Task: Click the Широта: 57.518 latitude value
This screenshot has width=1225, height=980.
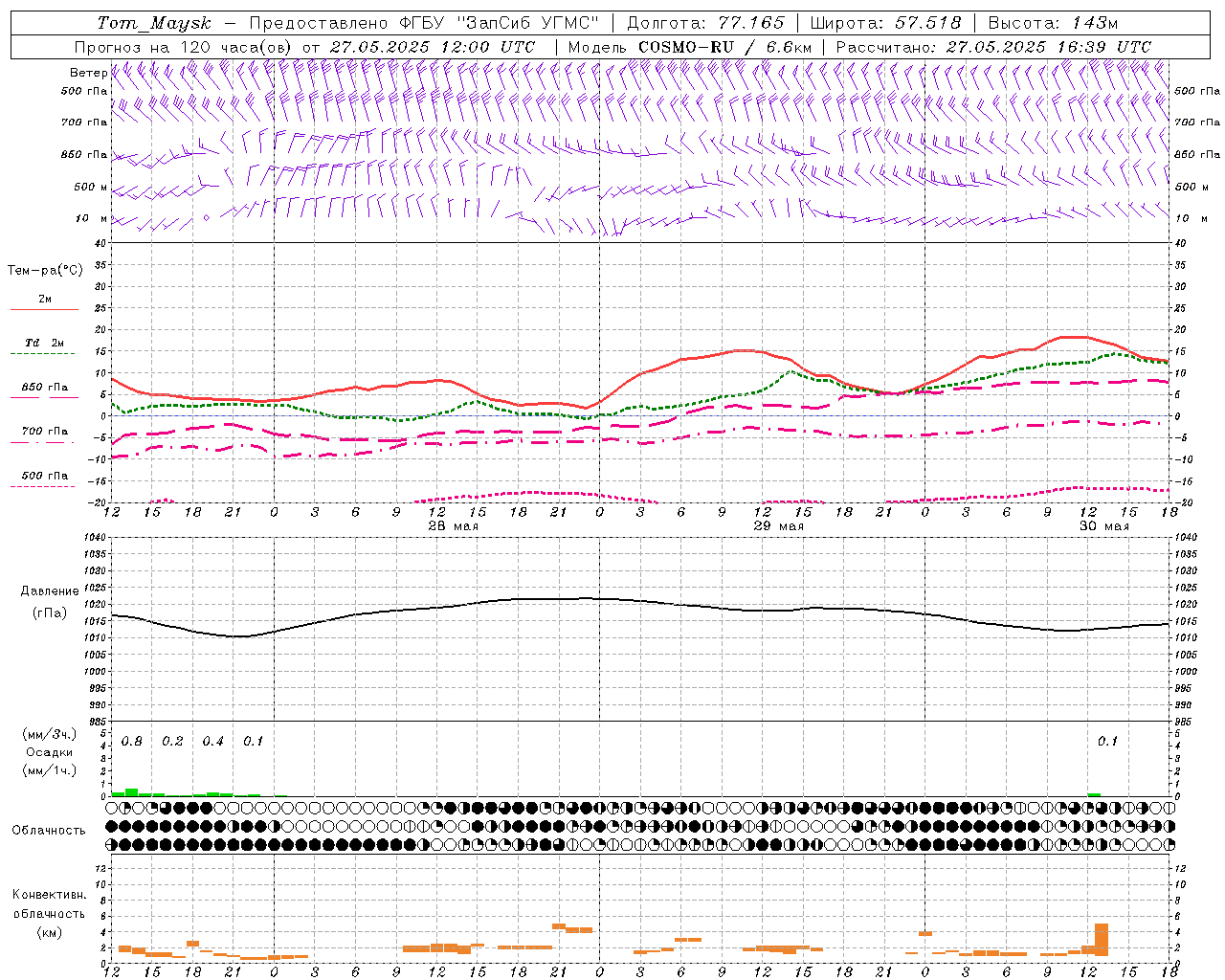Action: point(885,23)
